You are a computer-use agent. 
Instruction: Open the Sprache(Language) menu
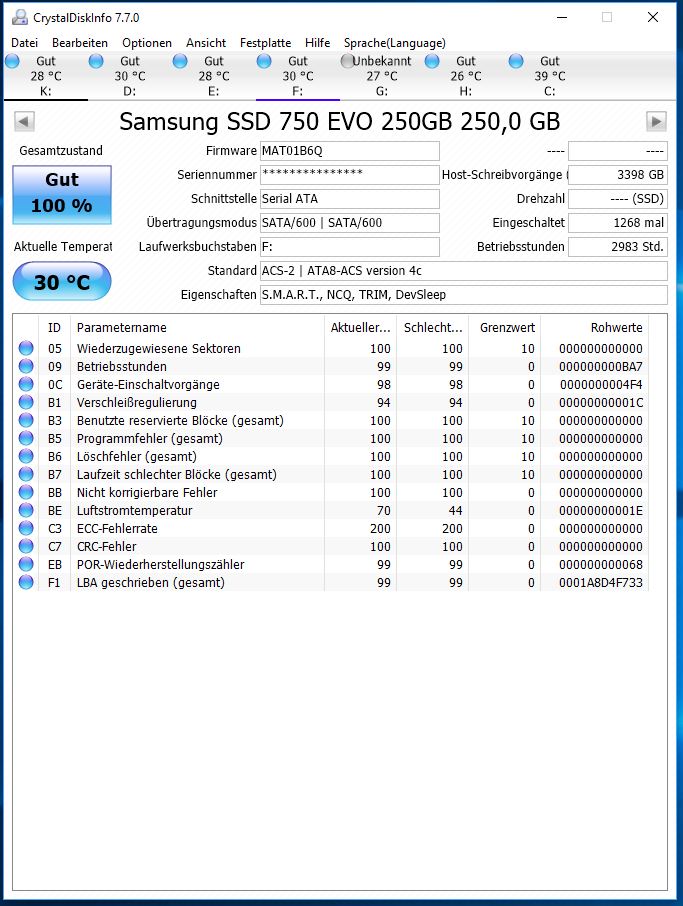(395, 43)
